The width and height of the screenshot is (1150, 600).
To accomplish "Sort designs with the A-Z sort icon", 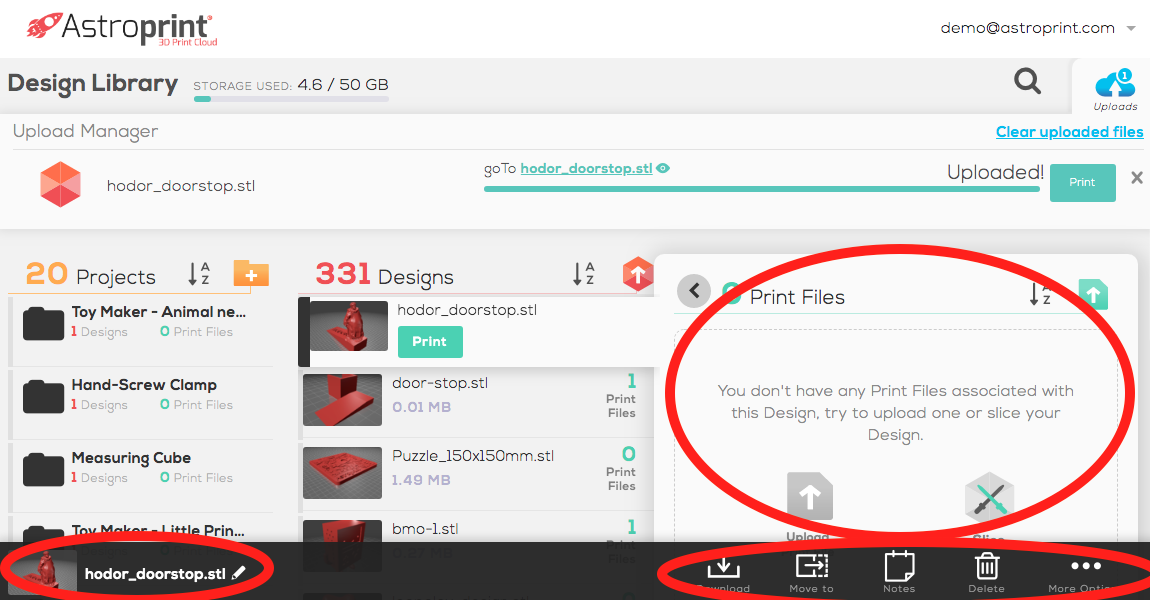I will (x=583, y=273).
